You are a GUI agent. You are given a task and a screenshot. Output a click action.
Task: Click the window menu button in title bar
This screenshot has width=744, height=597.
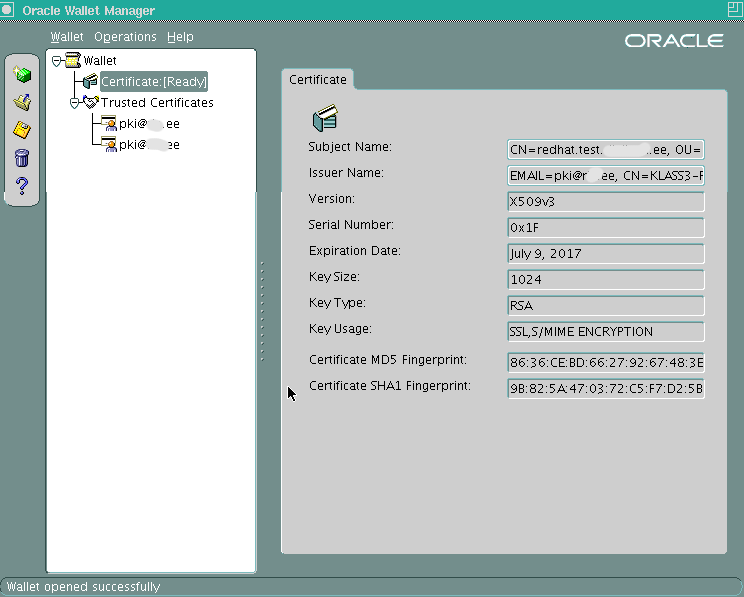tap(7, 9)
